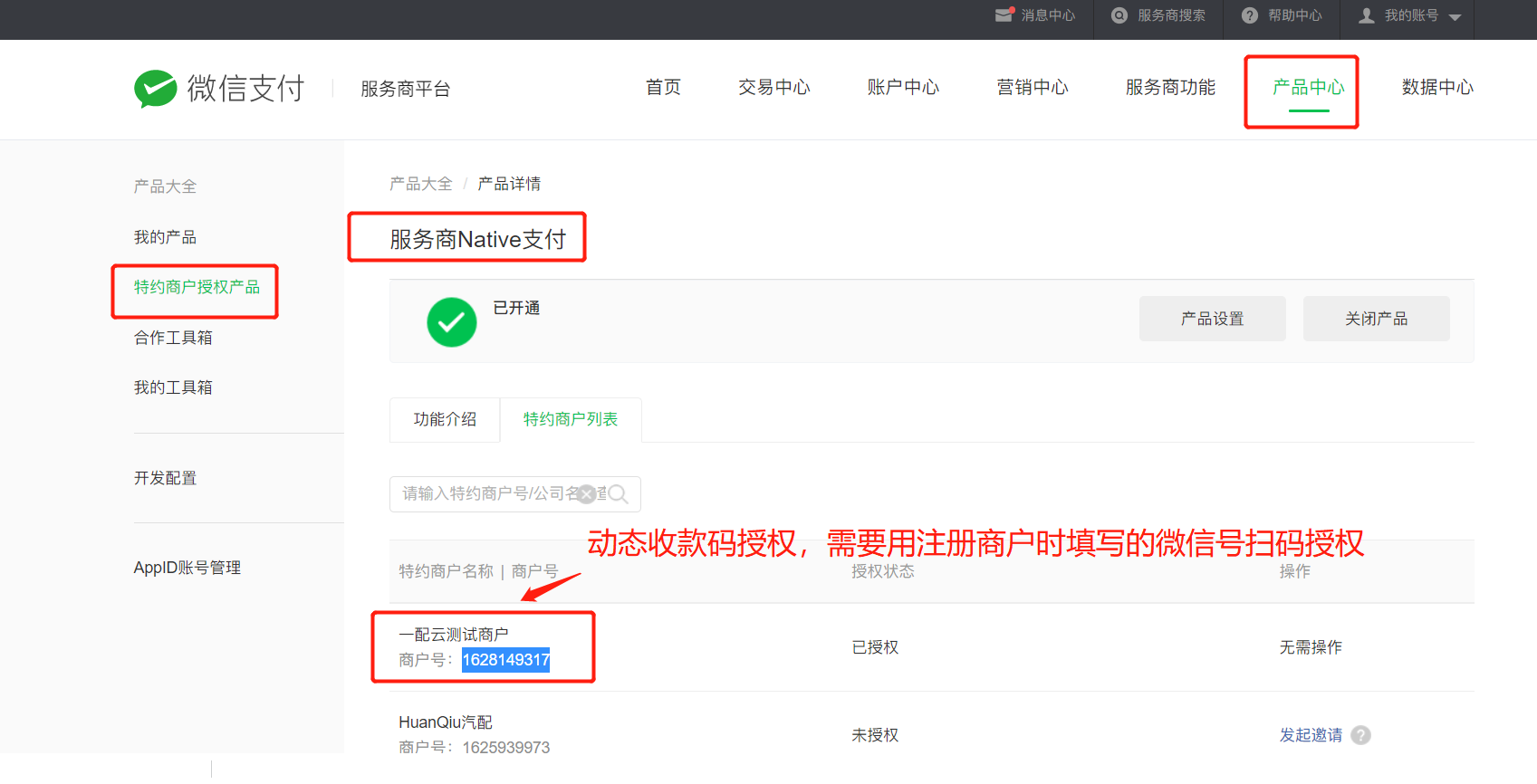Click the WeChat Pay logo icon
Viewport: 1537px width, 784px height.
tap(156, 89)
